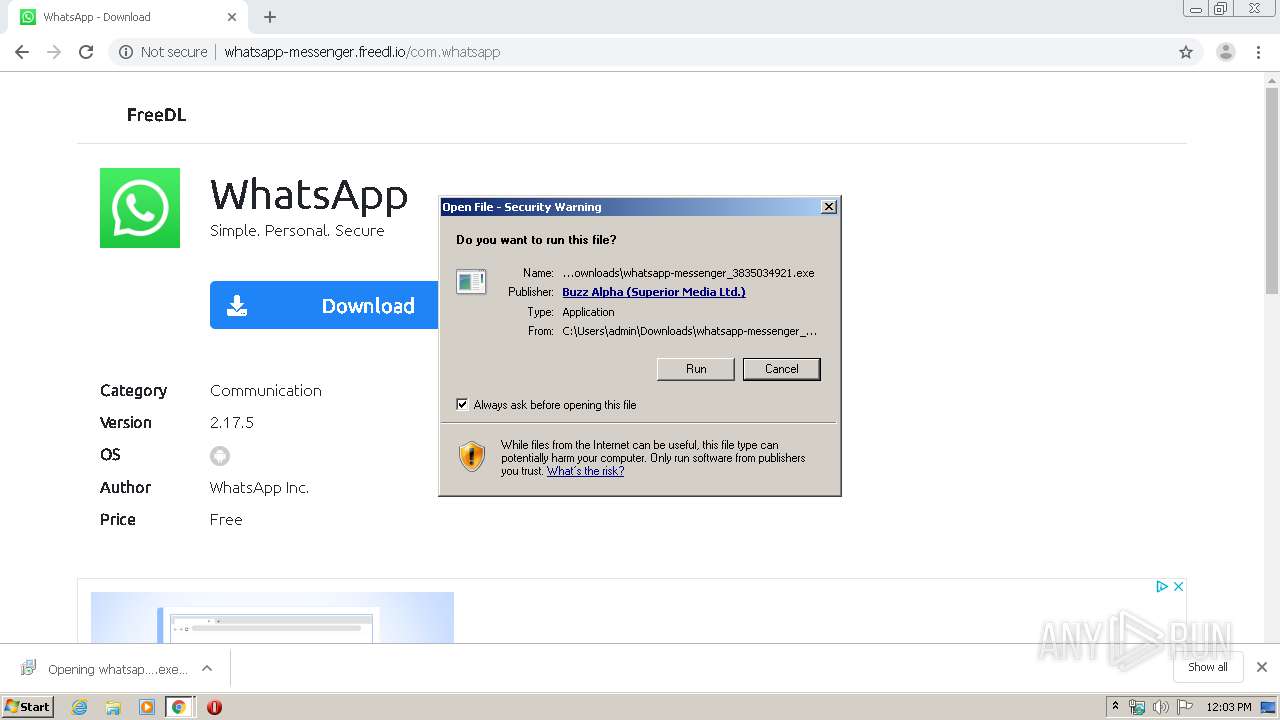This screenshot has width=1280, height=720.
Task: Close the WhatsApp - Download tab
Action: click(x=232, y=17)
